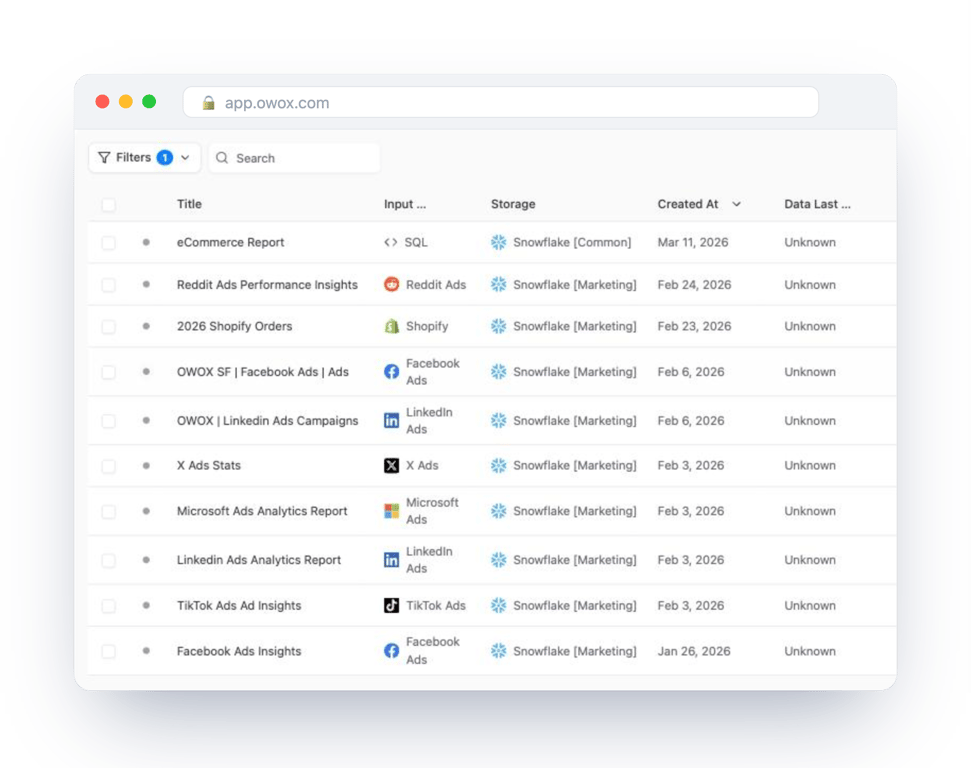This screenshot has width=971, height=768.
Task: Click the status dot for eCommerce Report
Action: pos(146,242)
